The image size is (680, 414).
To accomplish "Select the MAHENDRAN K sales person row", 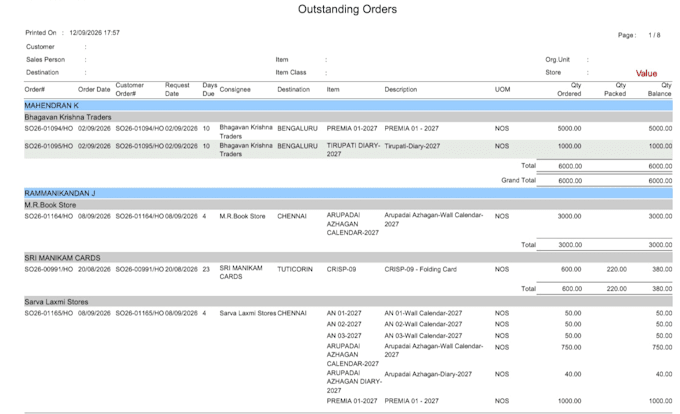I will [348, 105].
